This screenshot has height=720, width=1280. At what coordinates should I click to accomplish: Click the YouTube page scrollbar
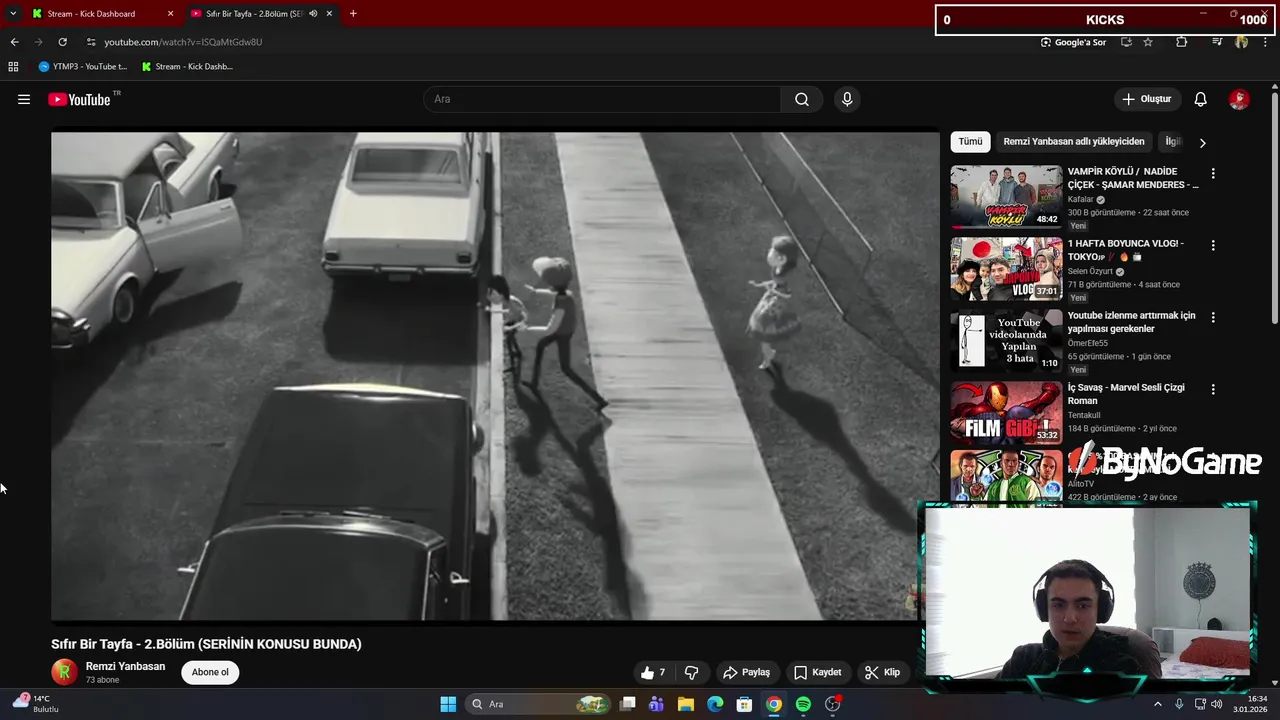[1275, 208]
